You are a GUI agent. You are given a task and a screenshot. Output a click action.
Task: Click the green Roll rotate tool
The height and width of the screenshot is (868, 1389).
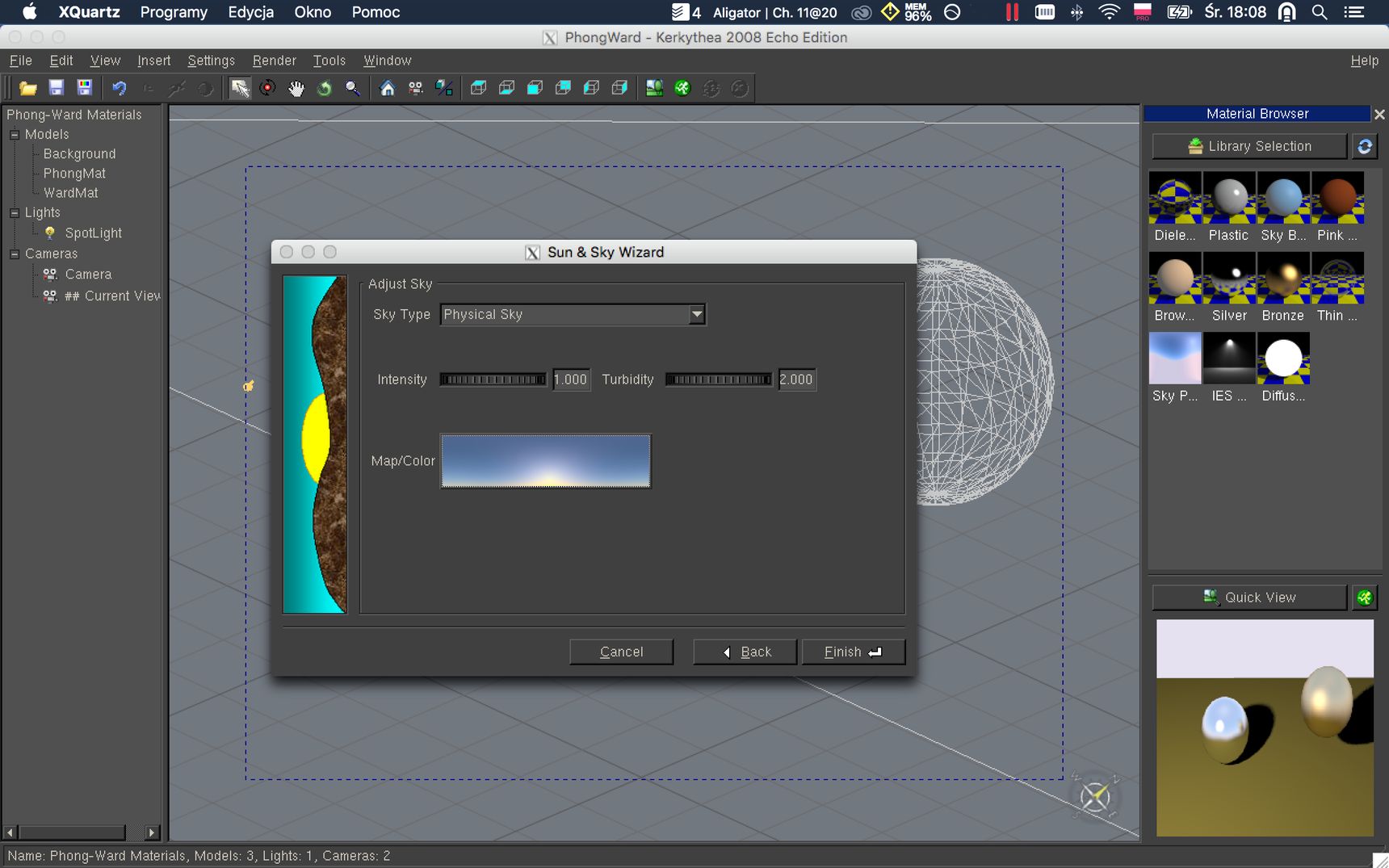point(325,88)
